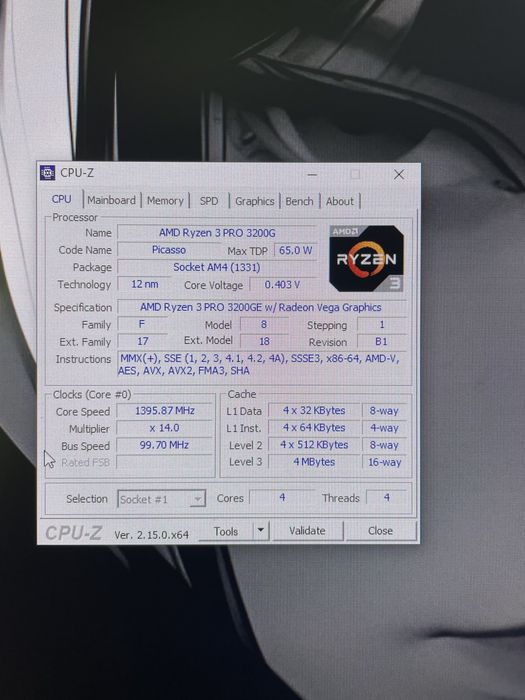Image resolution: width=525 pixels, height=700 pixels.
Task: Click the L1 Inst. value 4 x 64 KBytes
Action: point(314,428)
